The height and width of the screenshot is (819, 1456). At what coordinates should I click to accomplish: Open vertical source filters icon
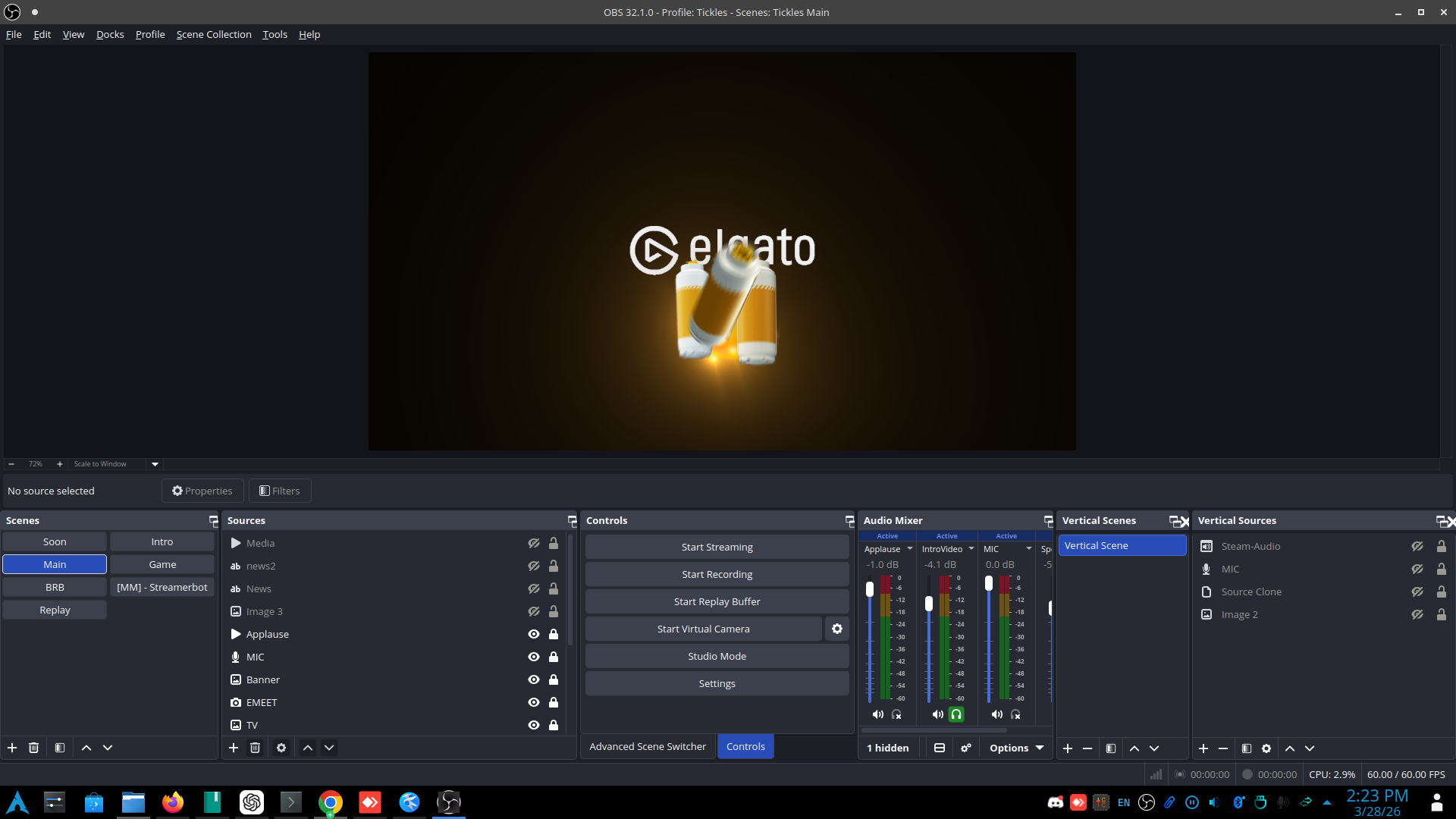coord(1247,748)
